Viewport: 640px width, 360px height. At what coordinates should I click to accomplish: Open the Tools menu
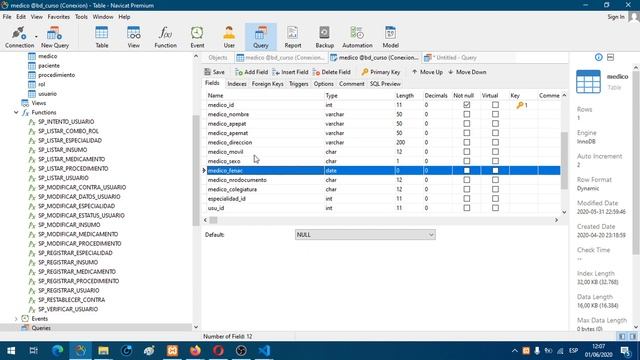point(81,17)
